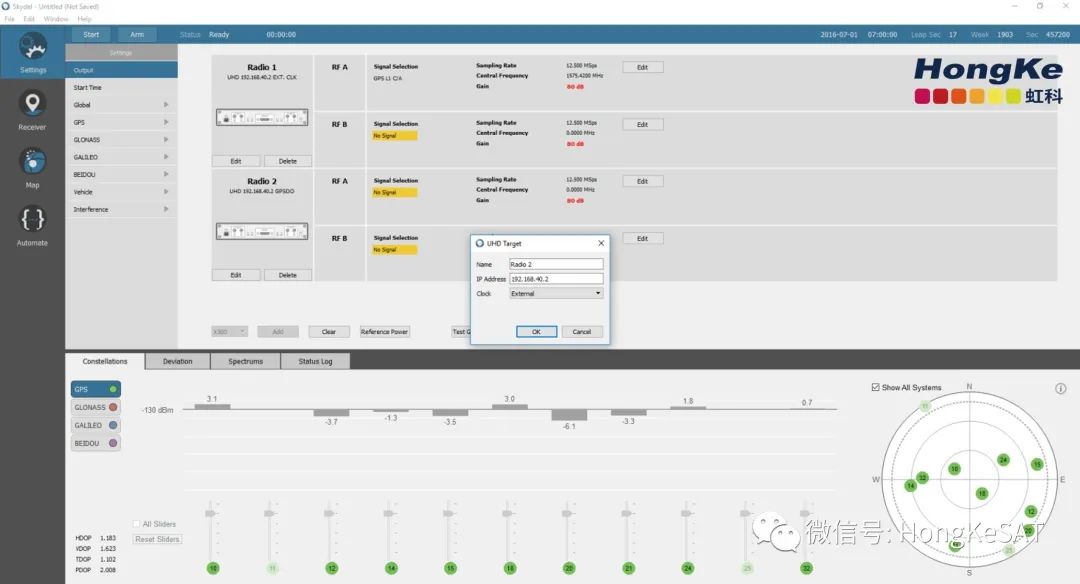The height and width of the screenshot is (584, 1080).
Task: Expand the GLONASS settings entry
Action: 121,139
